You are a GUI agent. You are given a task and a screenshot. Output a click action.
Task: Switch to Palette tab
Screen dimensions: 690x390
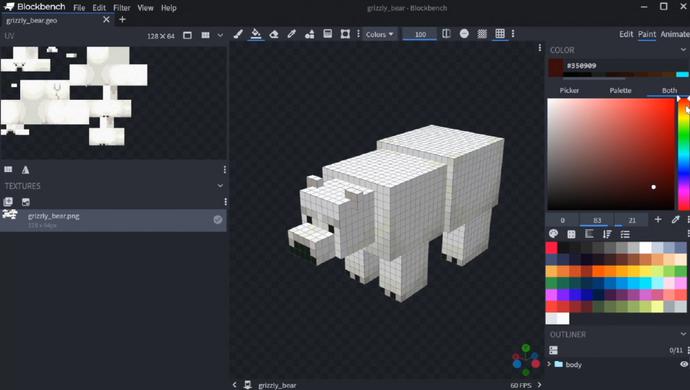click(x=620, y=90)
